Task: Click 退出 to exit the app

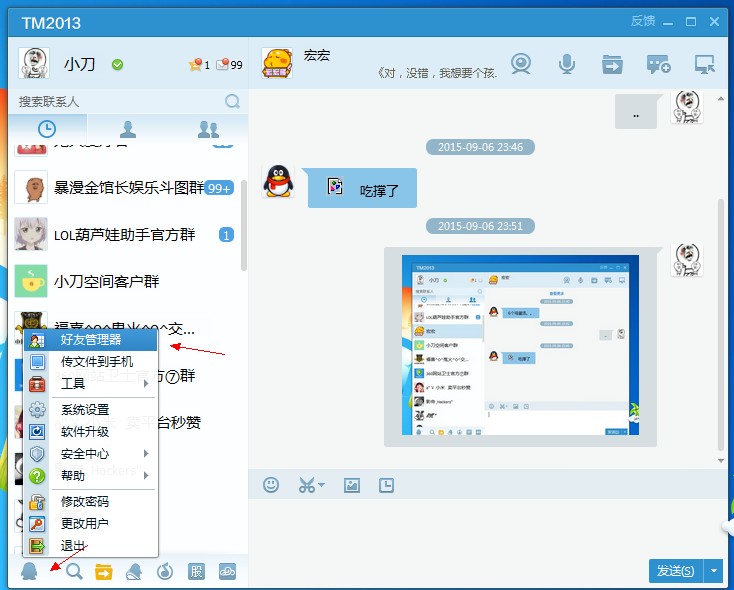Action: [x=91, y=546]
